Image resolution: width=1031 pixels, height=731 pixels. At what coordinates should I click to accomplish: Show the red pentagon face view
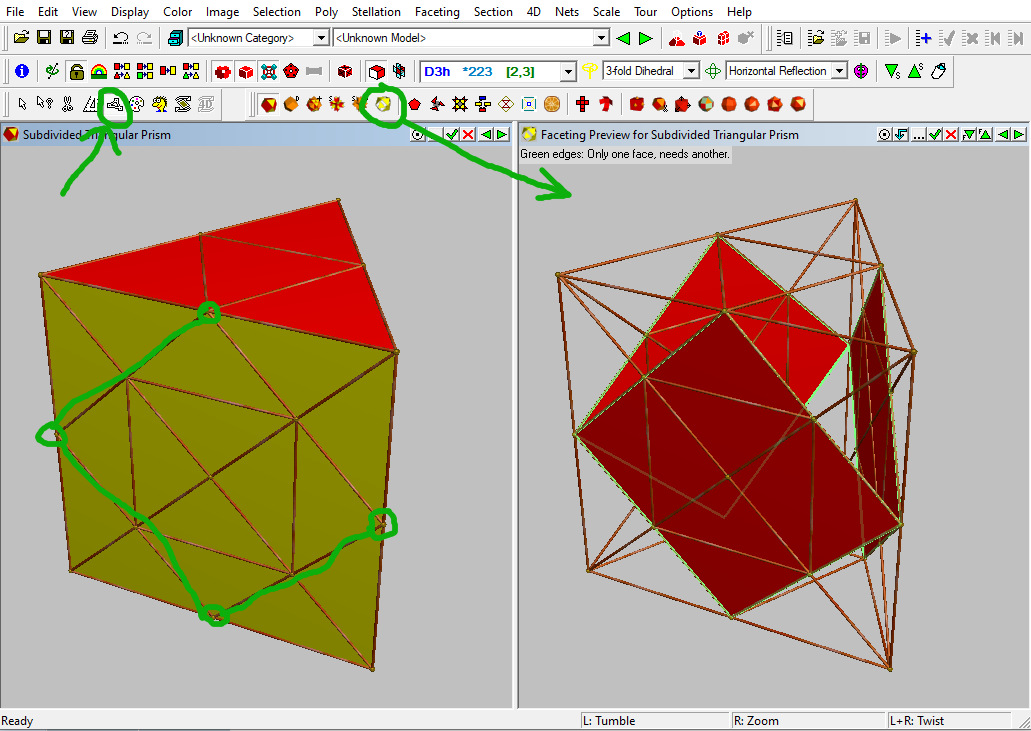pyautogui.click(x=414, y=104)
